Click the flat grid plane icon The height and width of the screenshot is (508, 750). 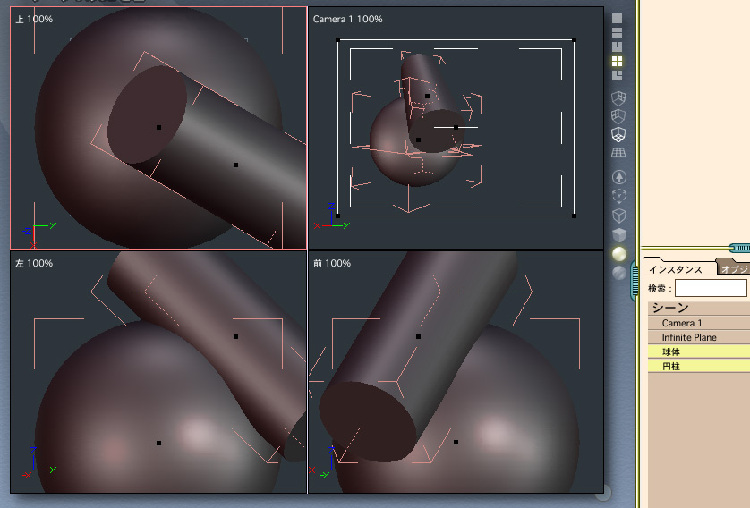(618, 152)
